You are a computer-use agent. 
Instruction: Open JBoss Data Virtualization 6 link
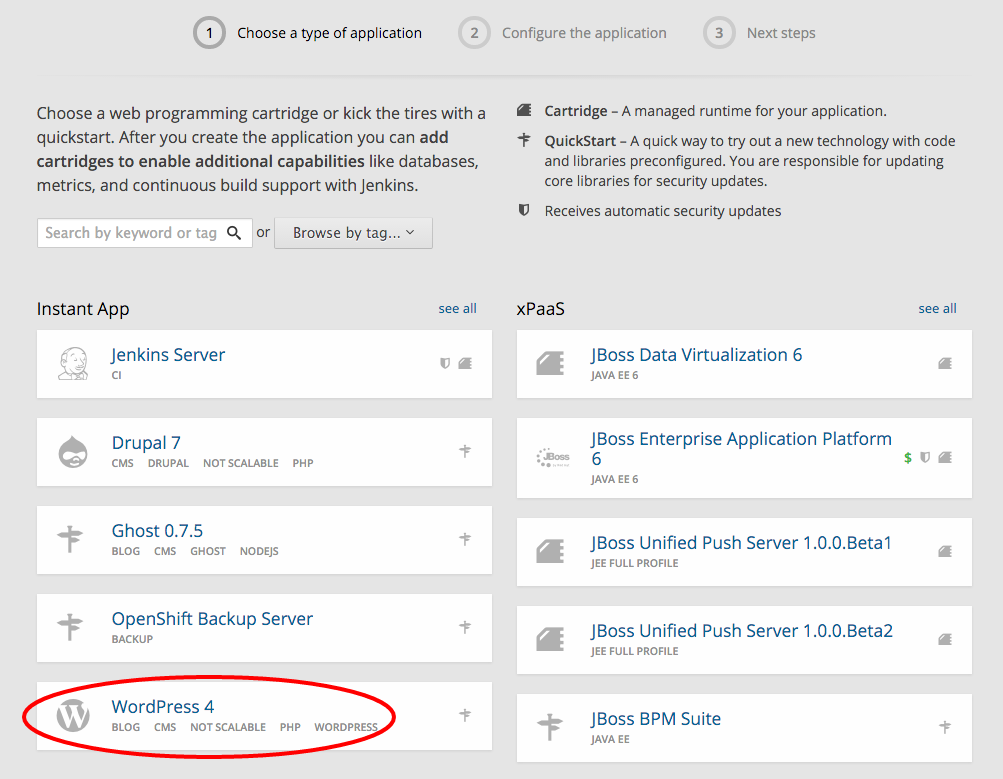coord(696,355)
